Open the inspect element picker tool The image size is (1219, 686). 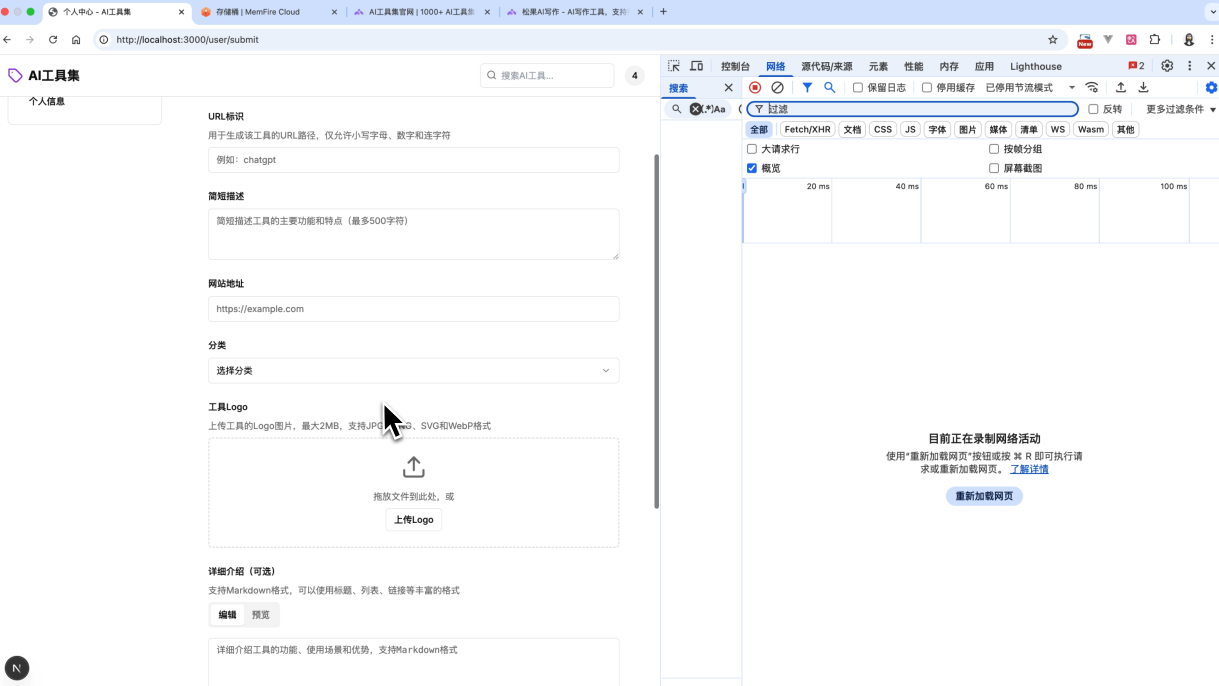(x=674, y=66)
